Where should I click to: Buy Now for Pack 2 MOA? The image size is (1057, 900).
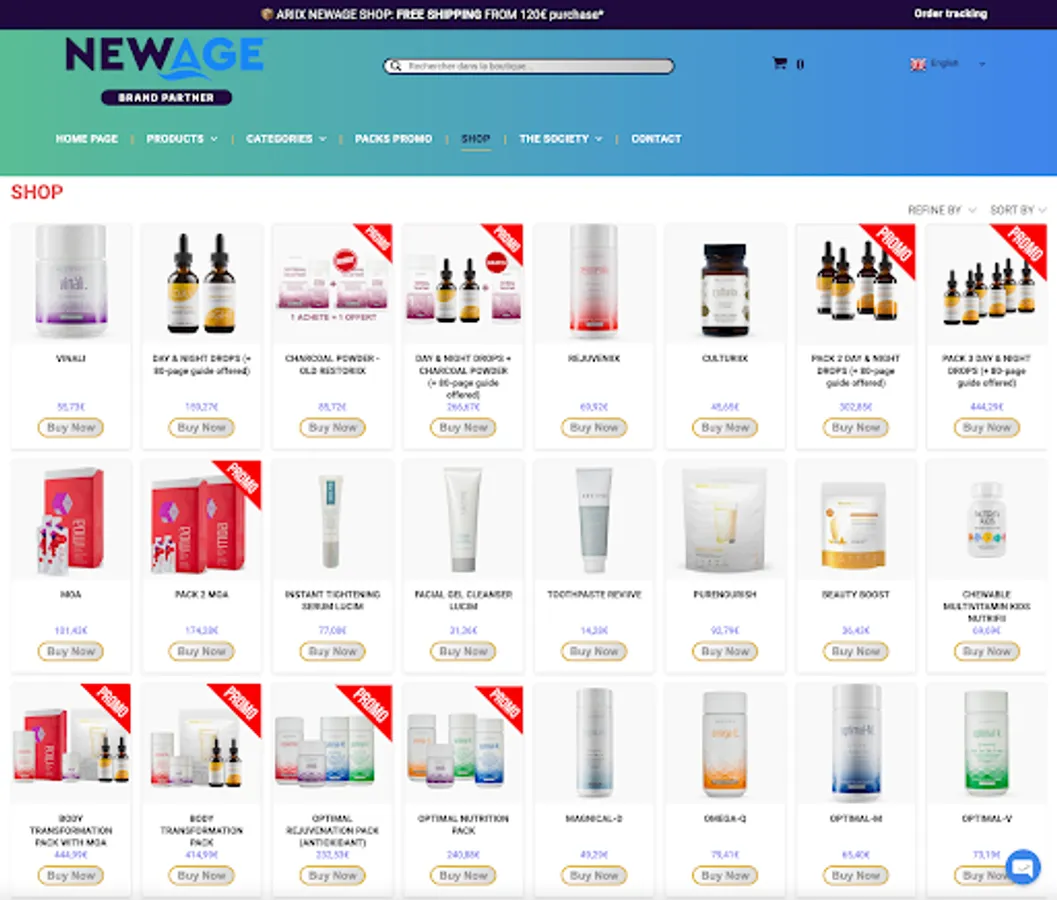202,651
